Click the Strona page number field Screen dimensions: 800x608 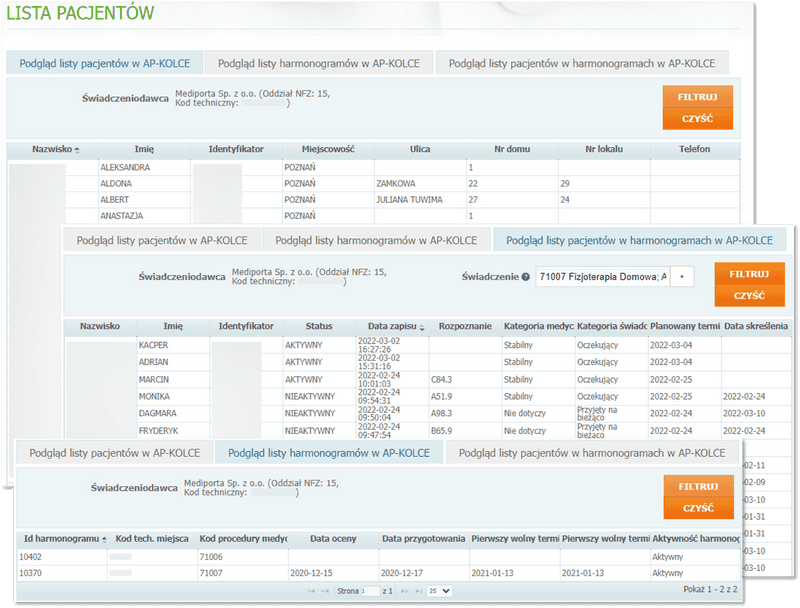pos(370,591)
